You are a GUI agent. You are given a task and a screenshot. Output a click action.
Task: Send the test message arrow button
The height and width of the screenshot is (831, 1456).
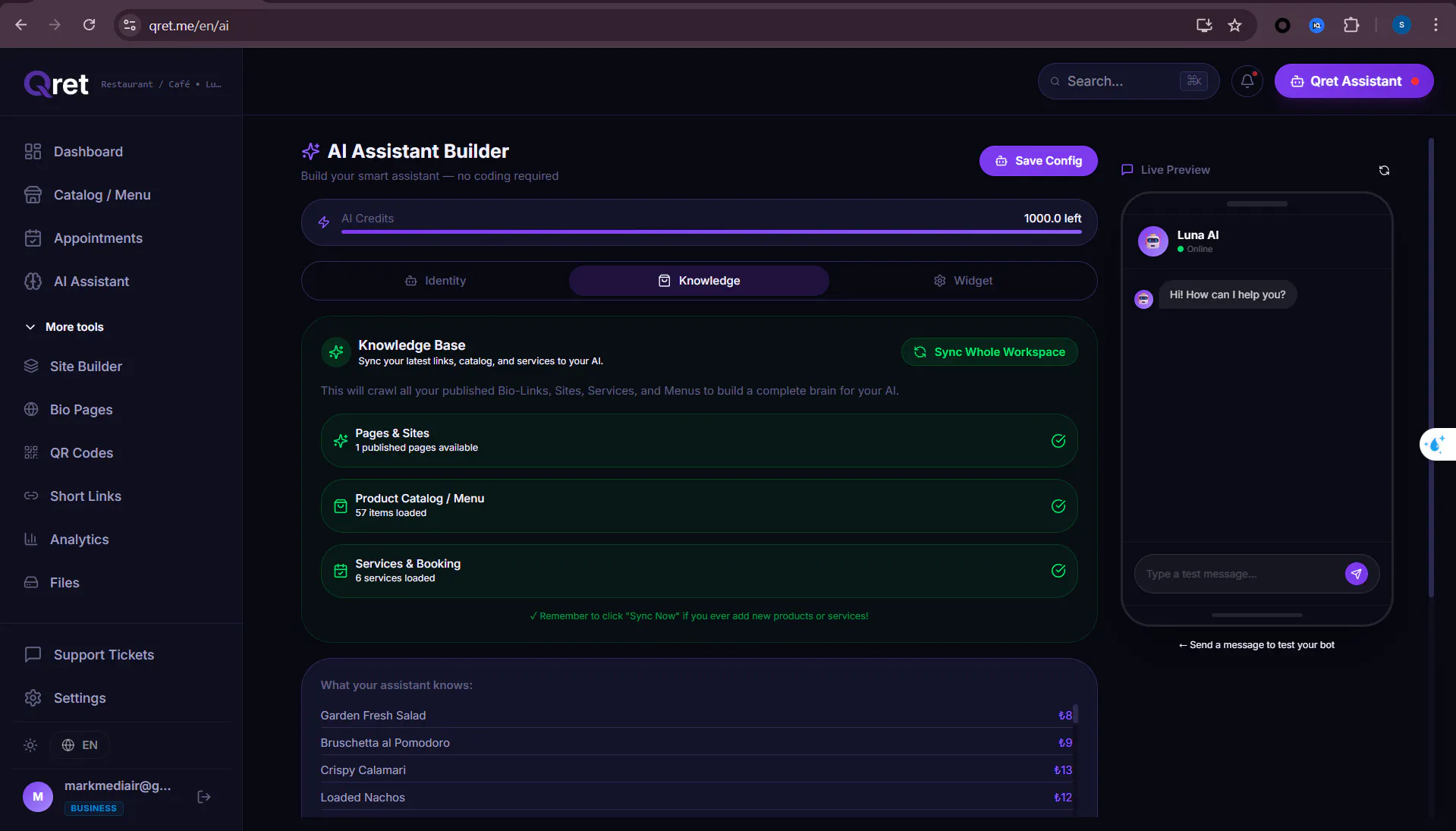coord(1356,574)
